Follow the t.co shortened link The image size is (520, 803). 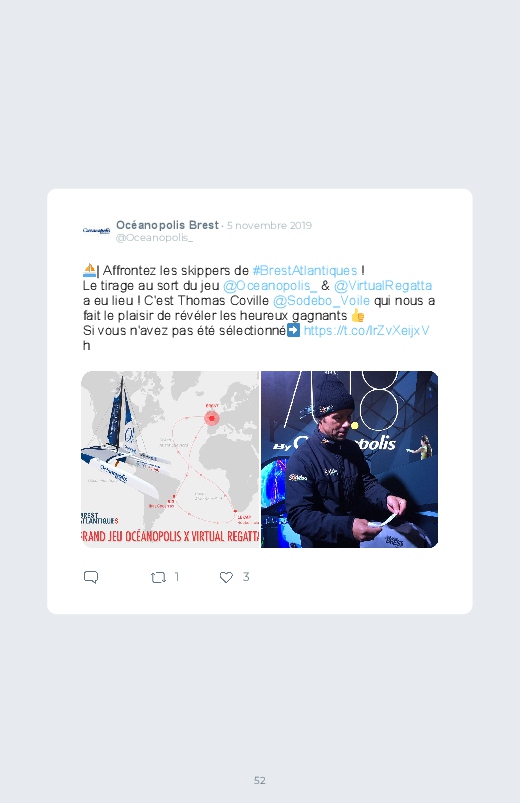click(366, 330)
